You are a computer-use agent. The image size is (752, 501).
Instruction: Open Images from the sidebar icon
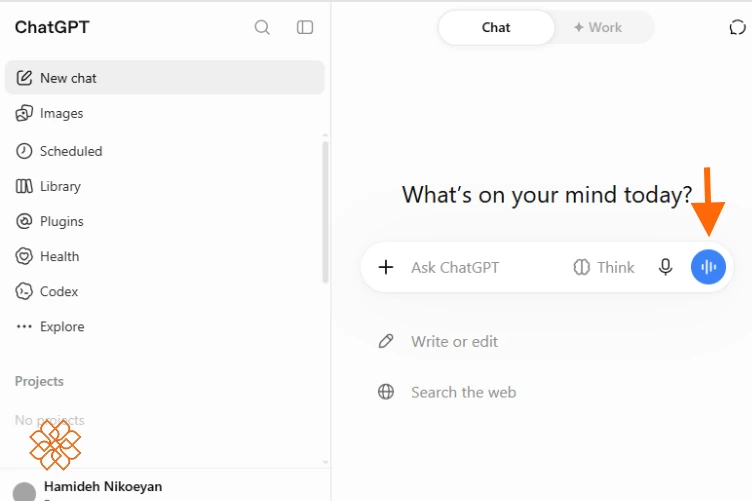pos(24,114)
